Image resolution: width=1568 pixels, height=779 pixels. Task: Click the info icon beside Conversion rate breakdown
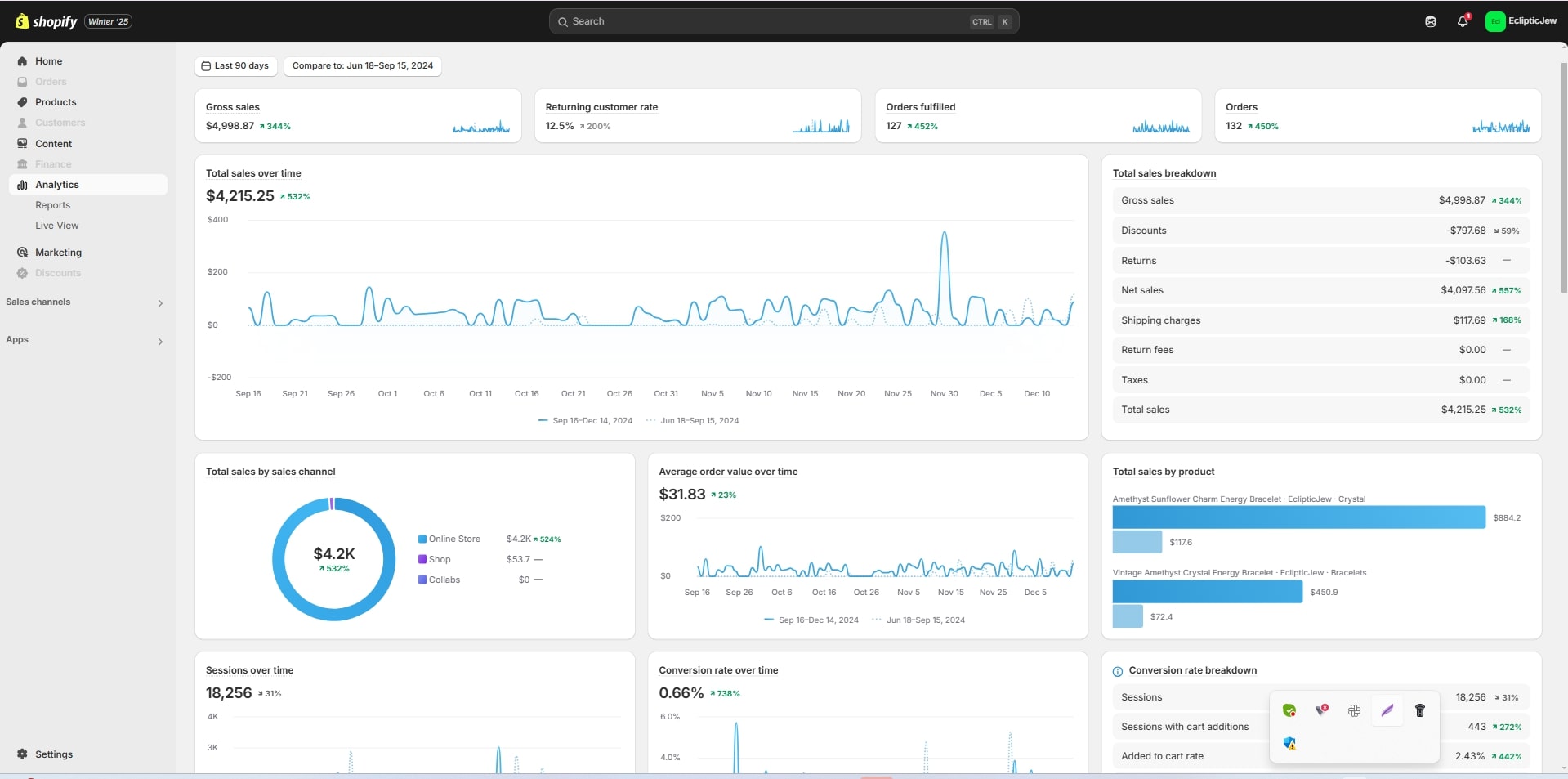(x=1117, y=671)
